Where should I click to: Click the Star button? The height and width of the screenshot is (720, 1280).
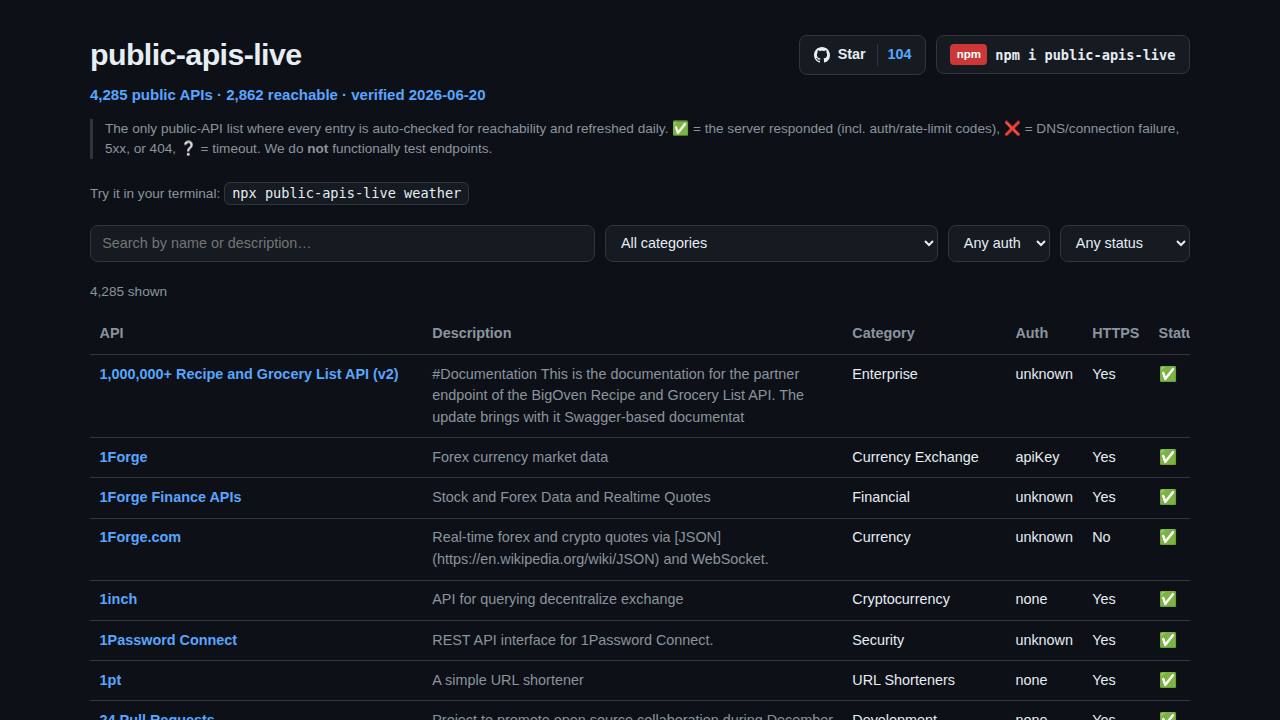coord(862,55)
